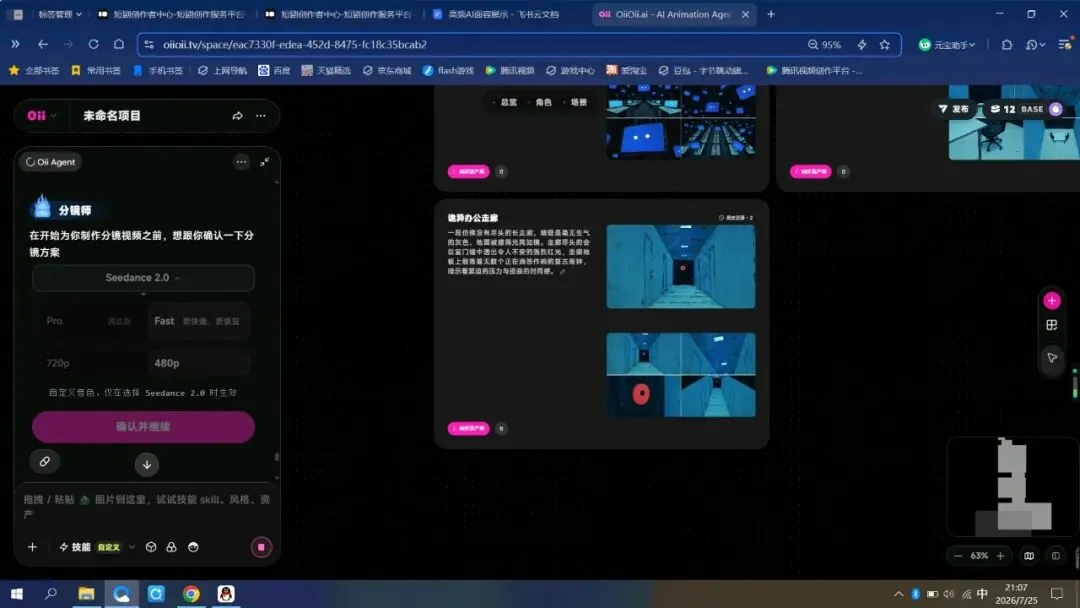
Task: Select the Fast quality option
Action: point(198,321)
